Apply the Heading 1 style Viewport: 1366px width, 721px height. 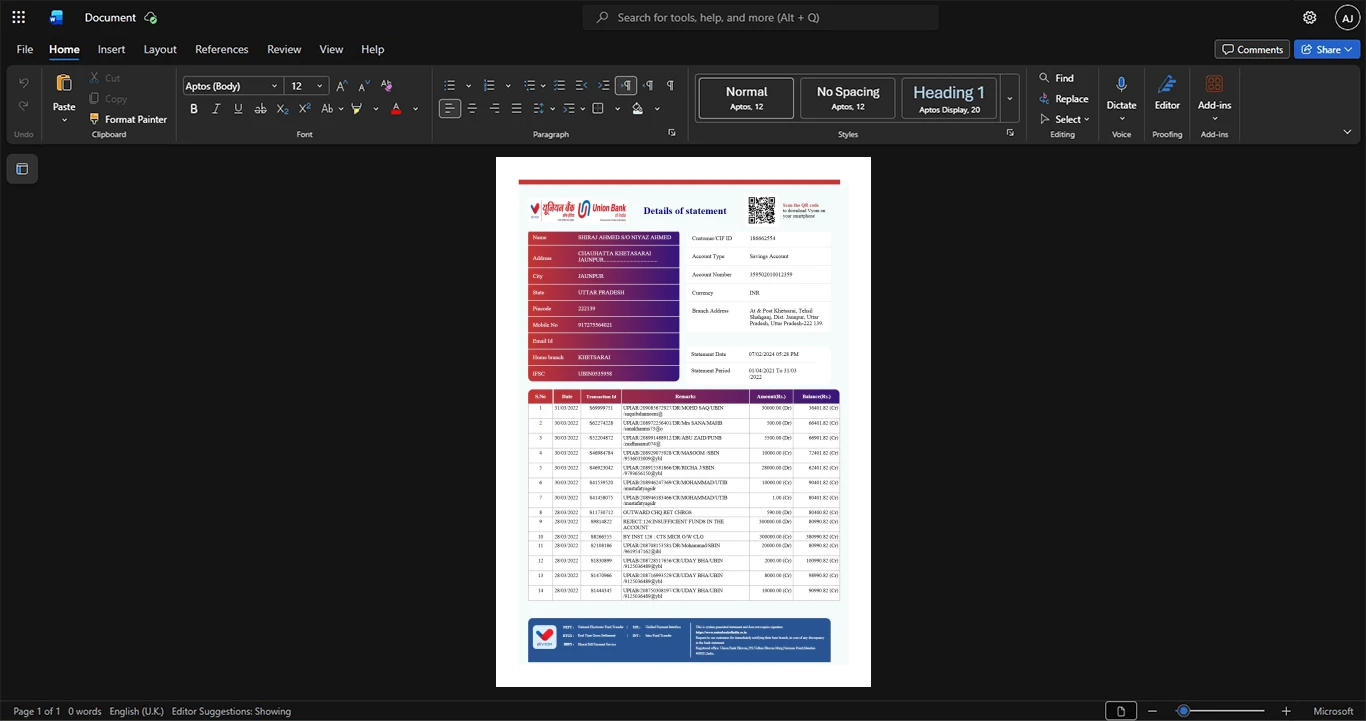(x=949, y=98)
